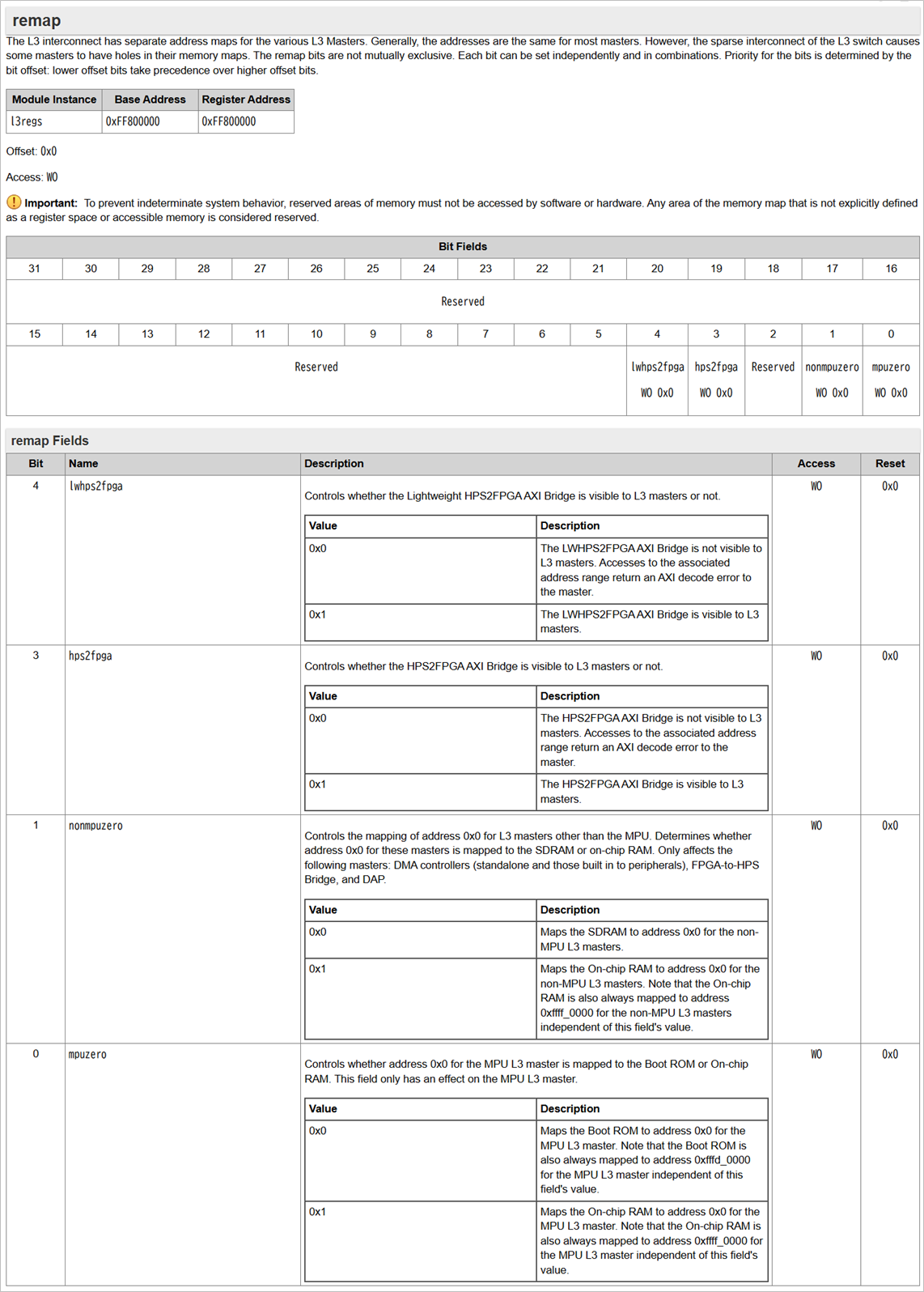Click the Base Address column header
Screen dimensions: 924x1292
pos(150,100)
